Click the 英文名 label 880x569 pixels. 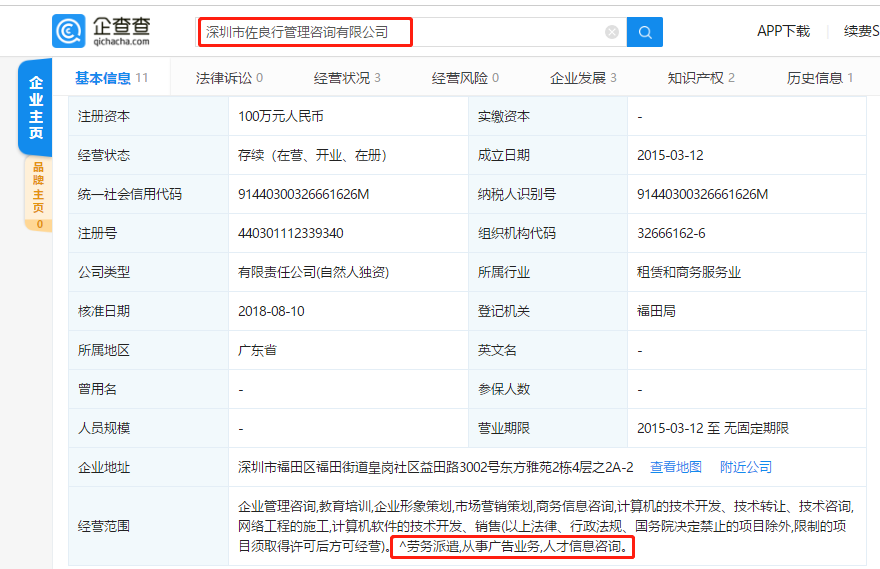497,350
